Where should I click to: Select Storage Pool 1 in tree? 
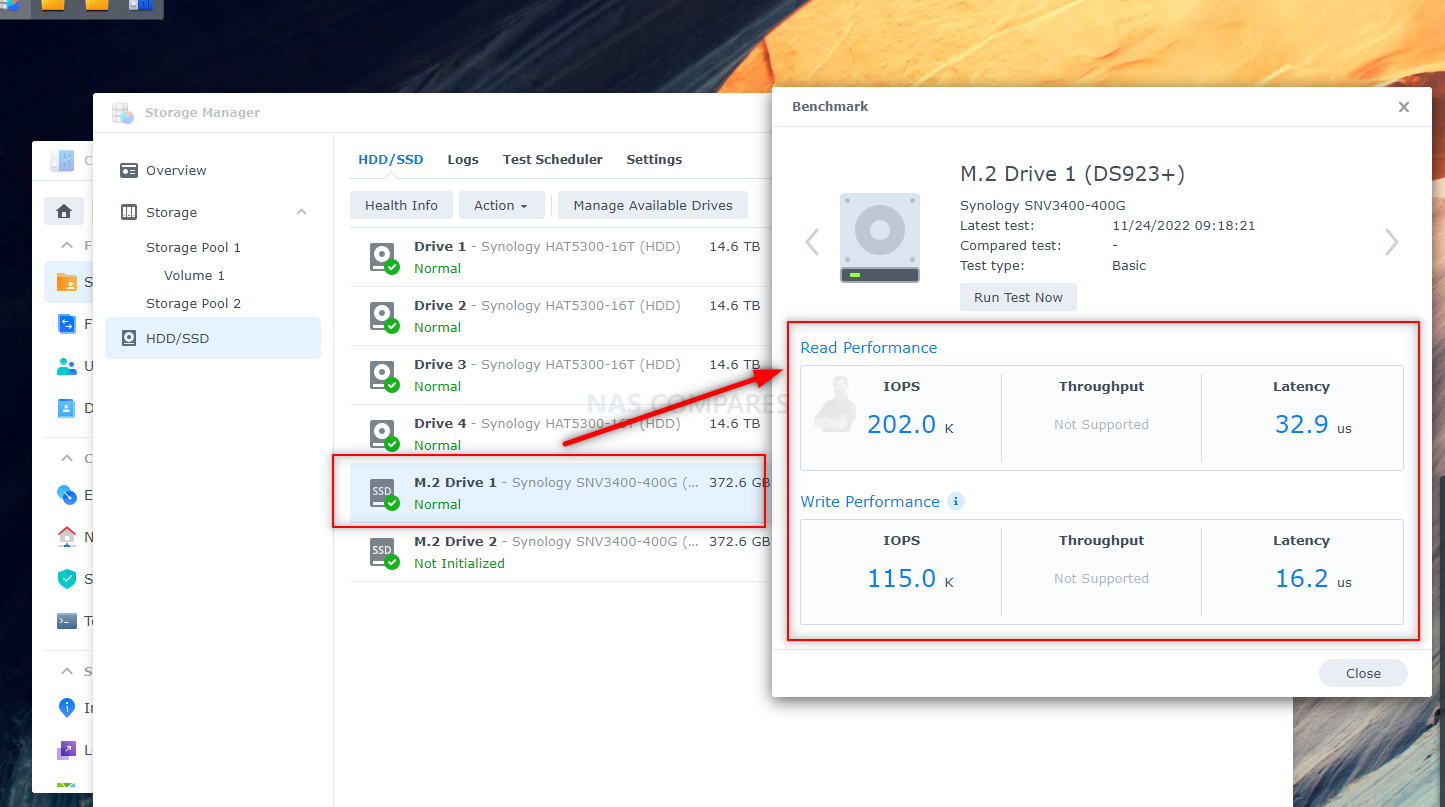[x=193, y=247]
